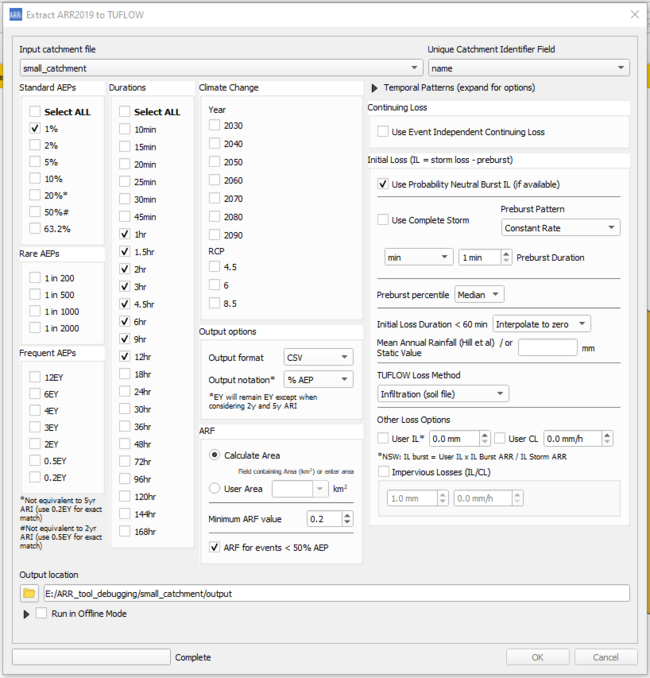The image size is (650, 678).
Task: Uncheck the 12hr duration checkbox
Action: 125,355
